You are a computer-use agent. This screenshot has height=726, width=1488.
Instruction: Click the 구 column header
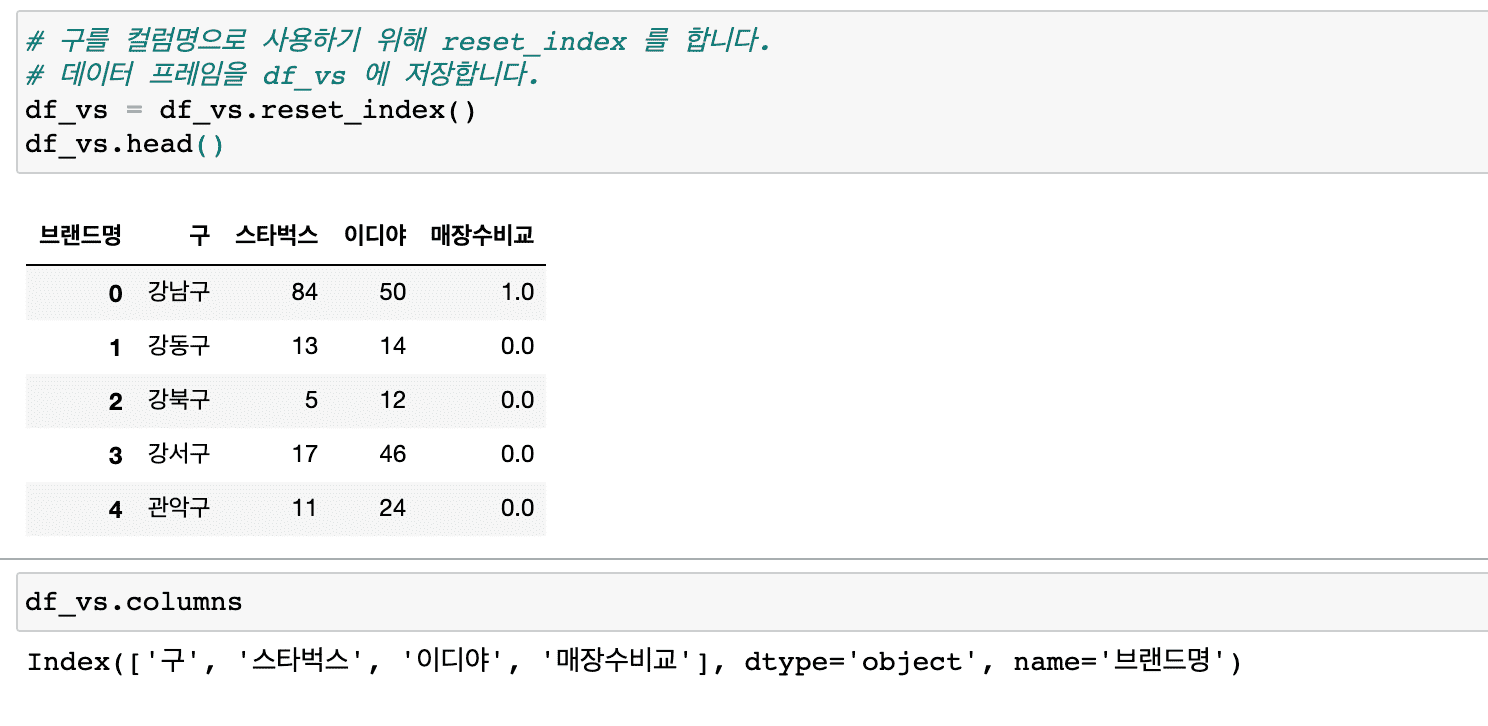(200, 236)
